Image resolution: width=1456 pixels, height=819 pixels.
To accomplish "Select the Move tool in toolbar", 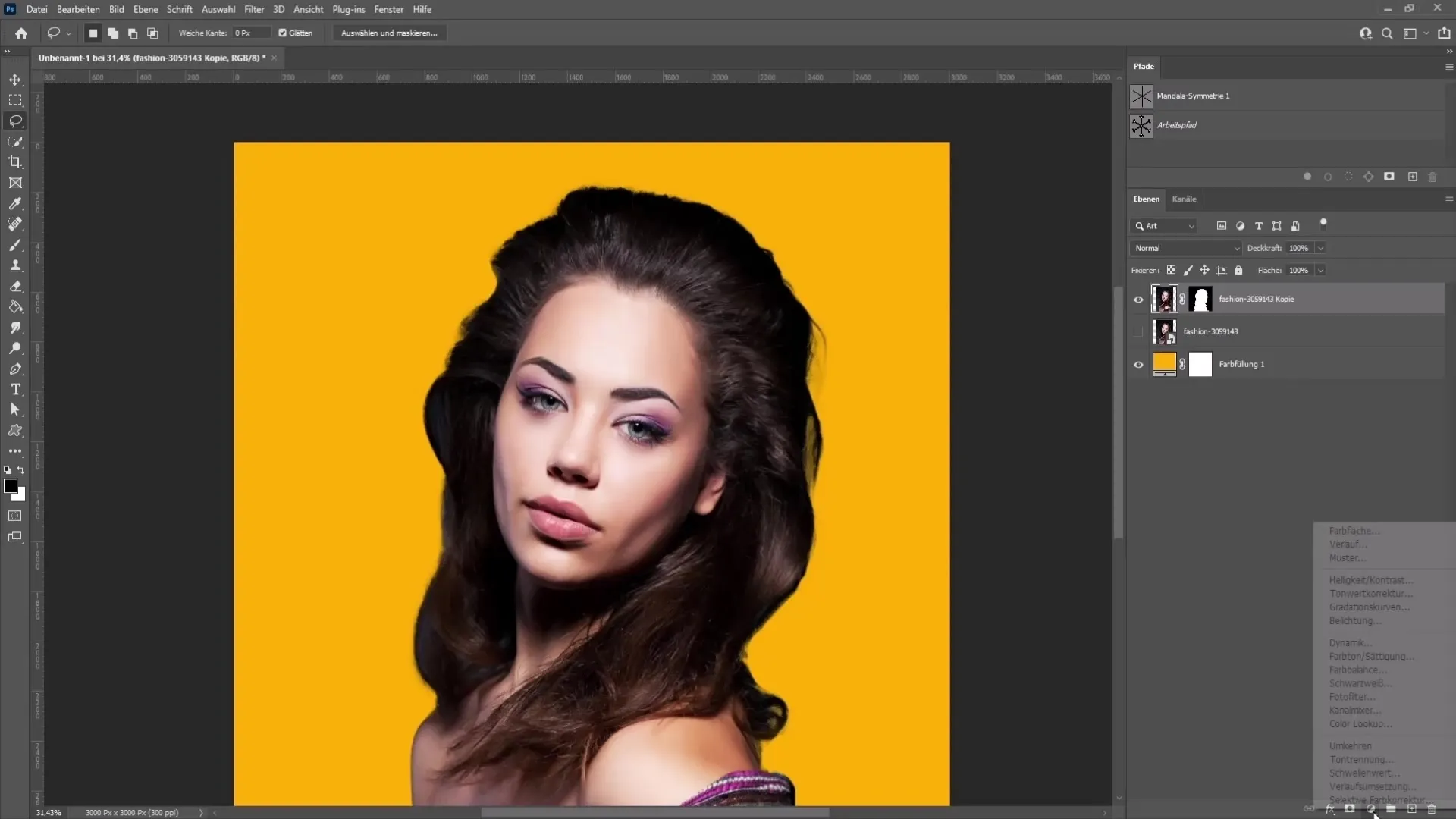I will (x=15, y=79).
